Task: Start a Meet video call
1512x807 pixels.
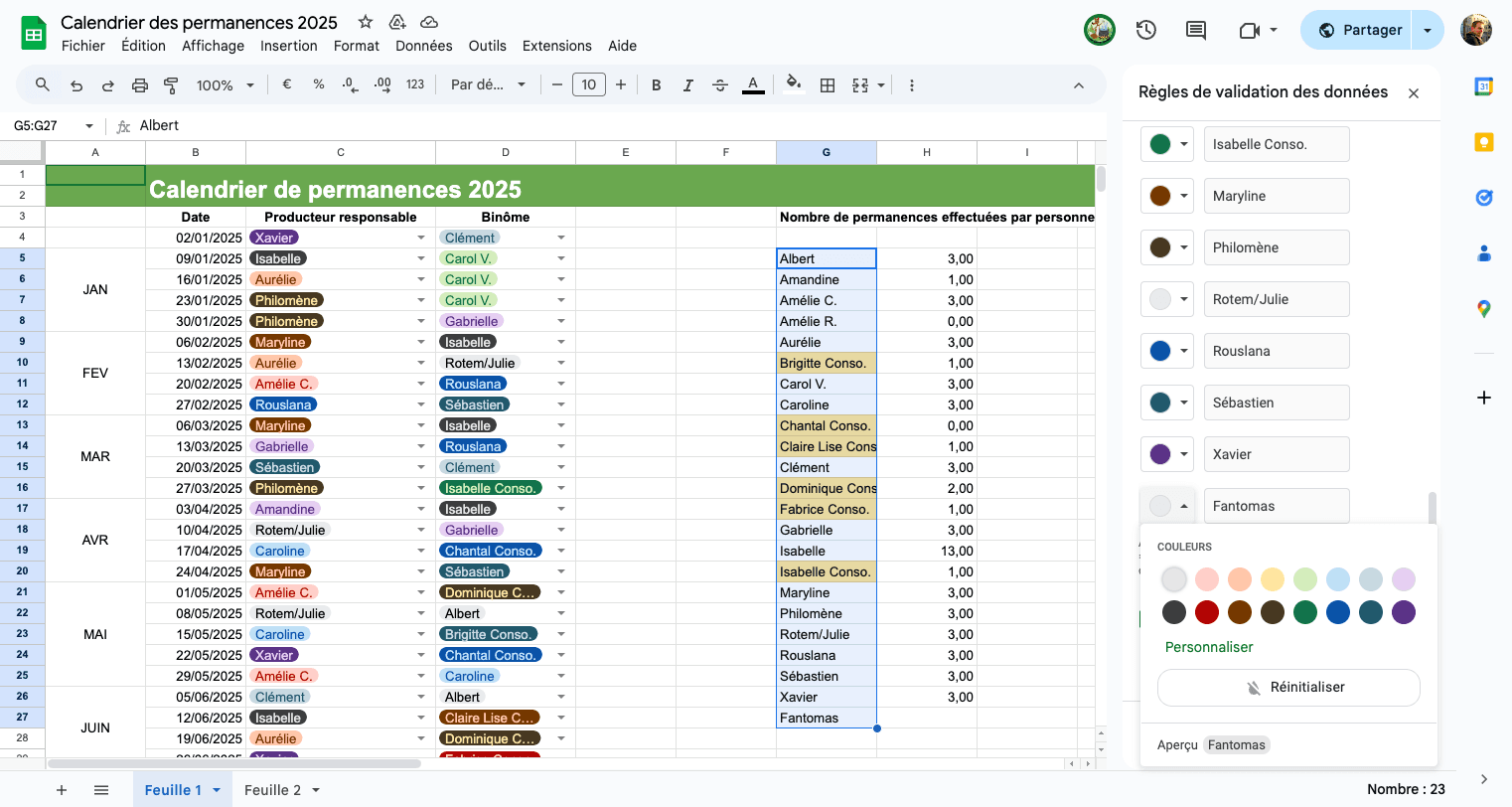Action: pyautogui.click(x=1250, y=30)
